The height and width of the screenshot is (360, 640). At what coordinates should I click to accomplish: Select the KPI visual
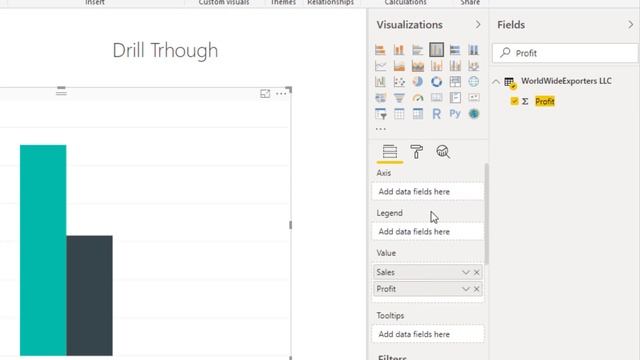(x=473, y=98)
